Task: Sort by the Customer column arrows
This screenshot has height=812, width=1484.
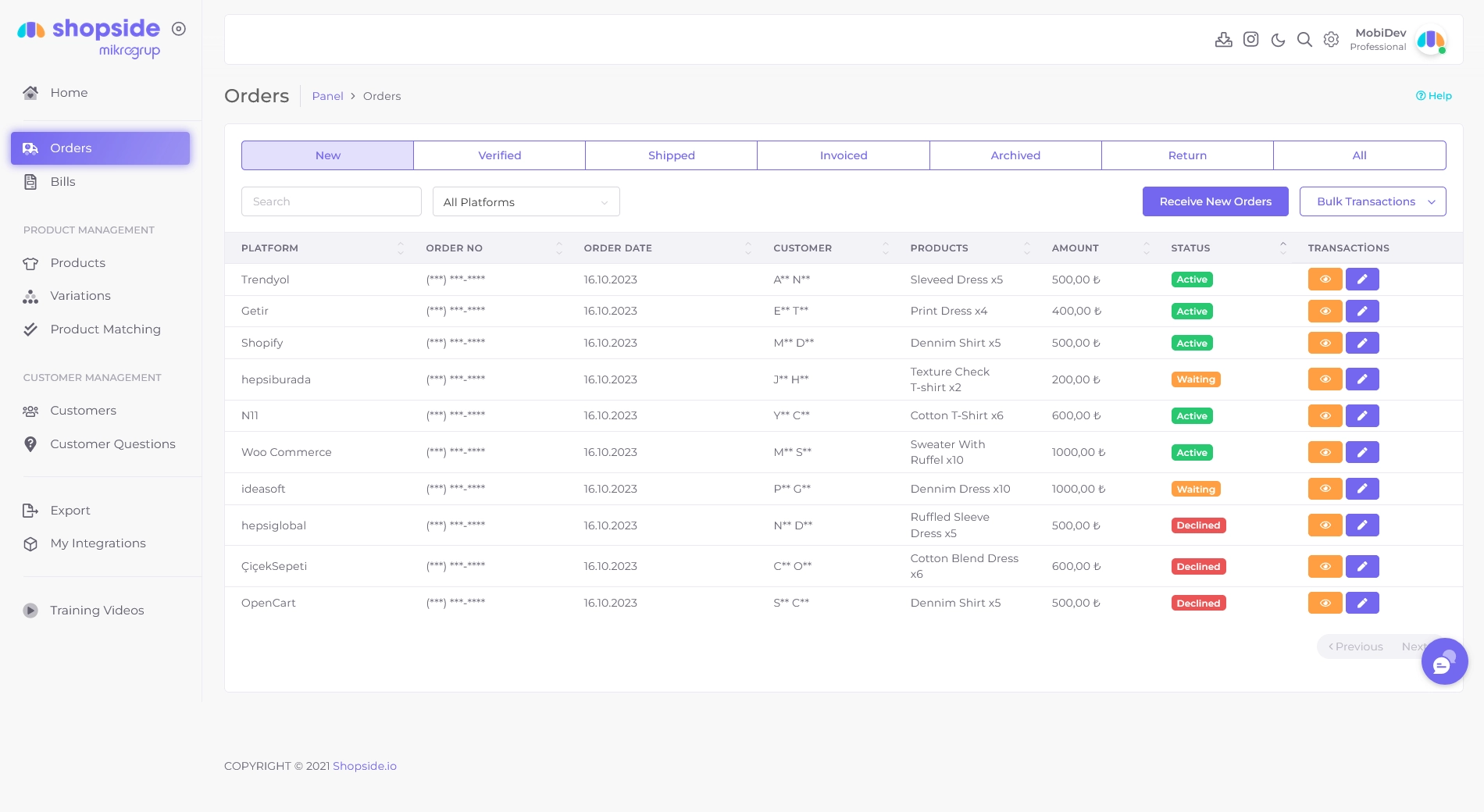Action: coord(886,248)
